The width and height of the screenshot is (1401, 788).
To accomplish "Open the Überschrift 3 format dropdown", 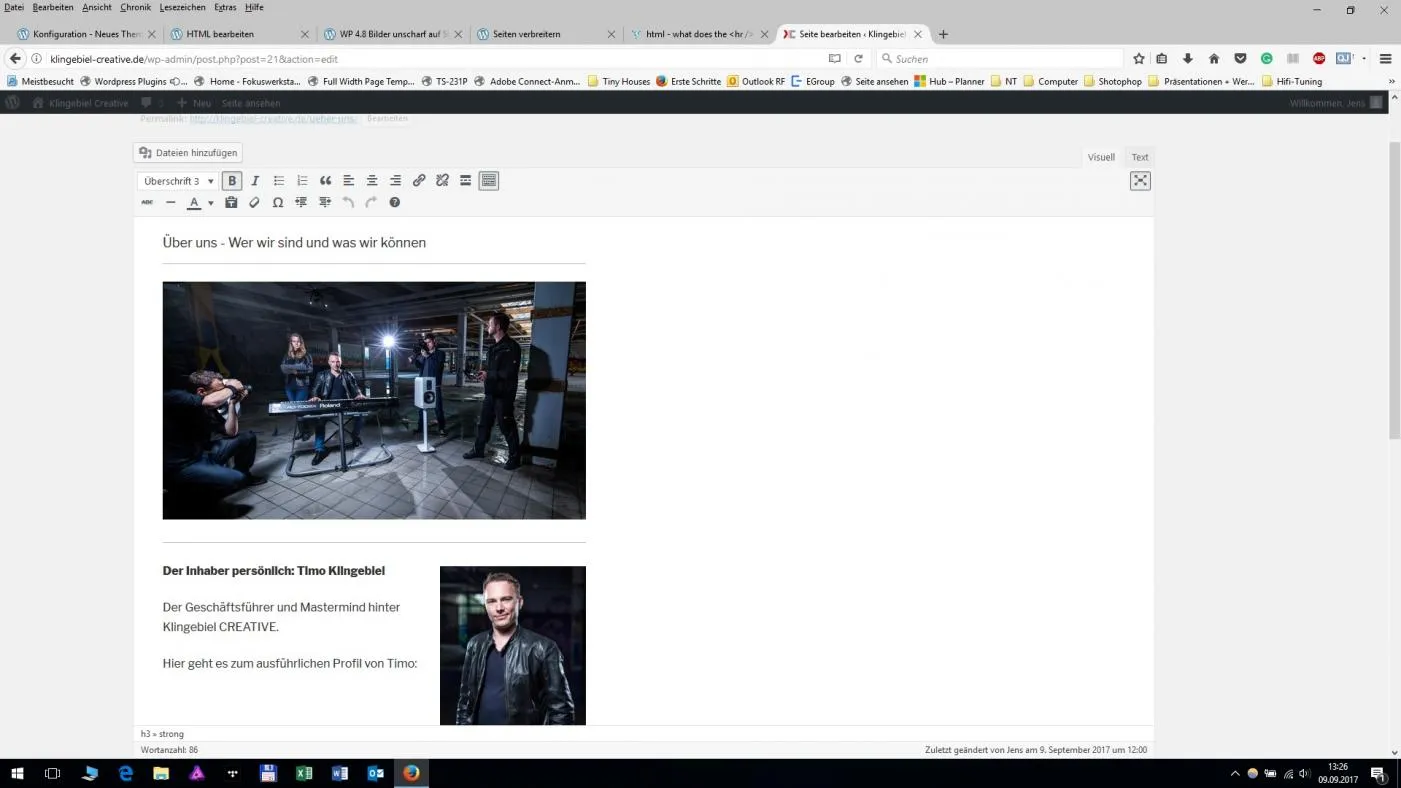I will (179, 181).
